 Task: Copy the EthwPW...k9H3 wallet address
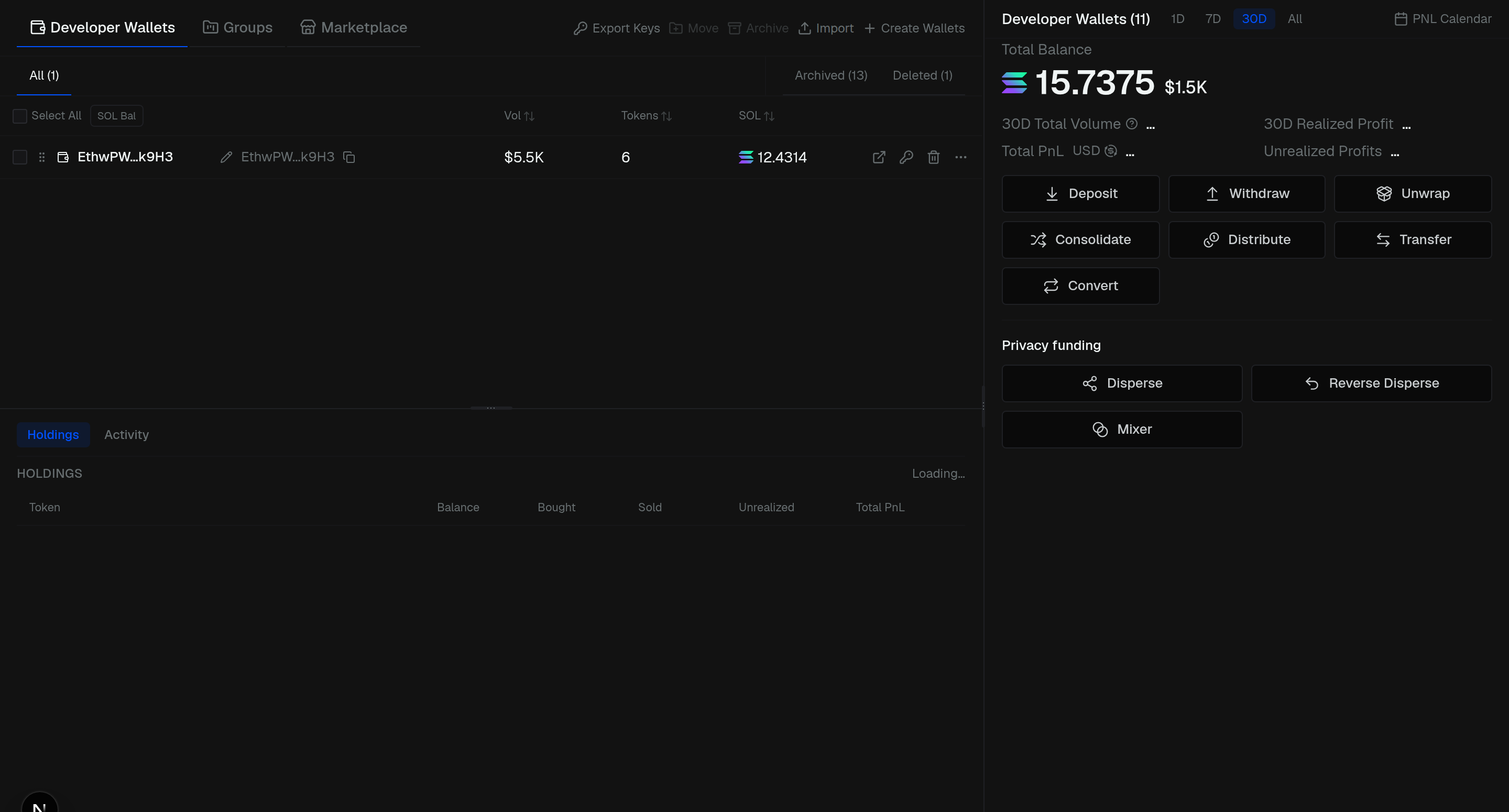pos(349,157)
